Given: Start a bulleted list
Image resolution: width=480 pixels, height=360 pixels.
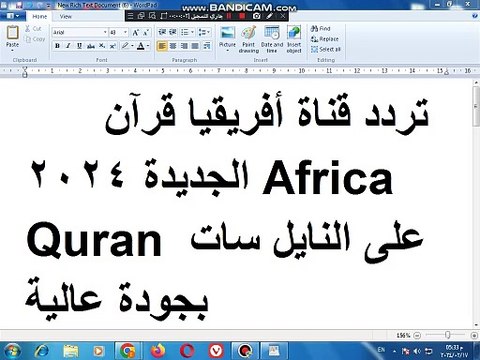Looking at the screenshot, I should point(185,32).
